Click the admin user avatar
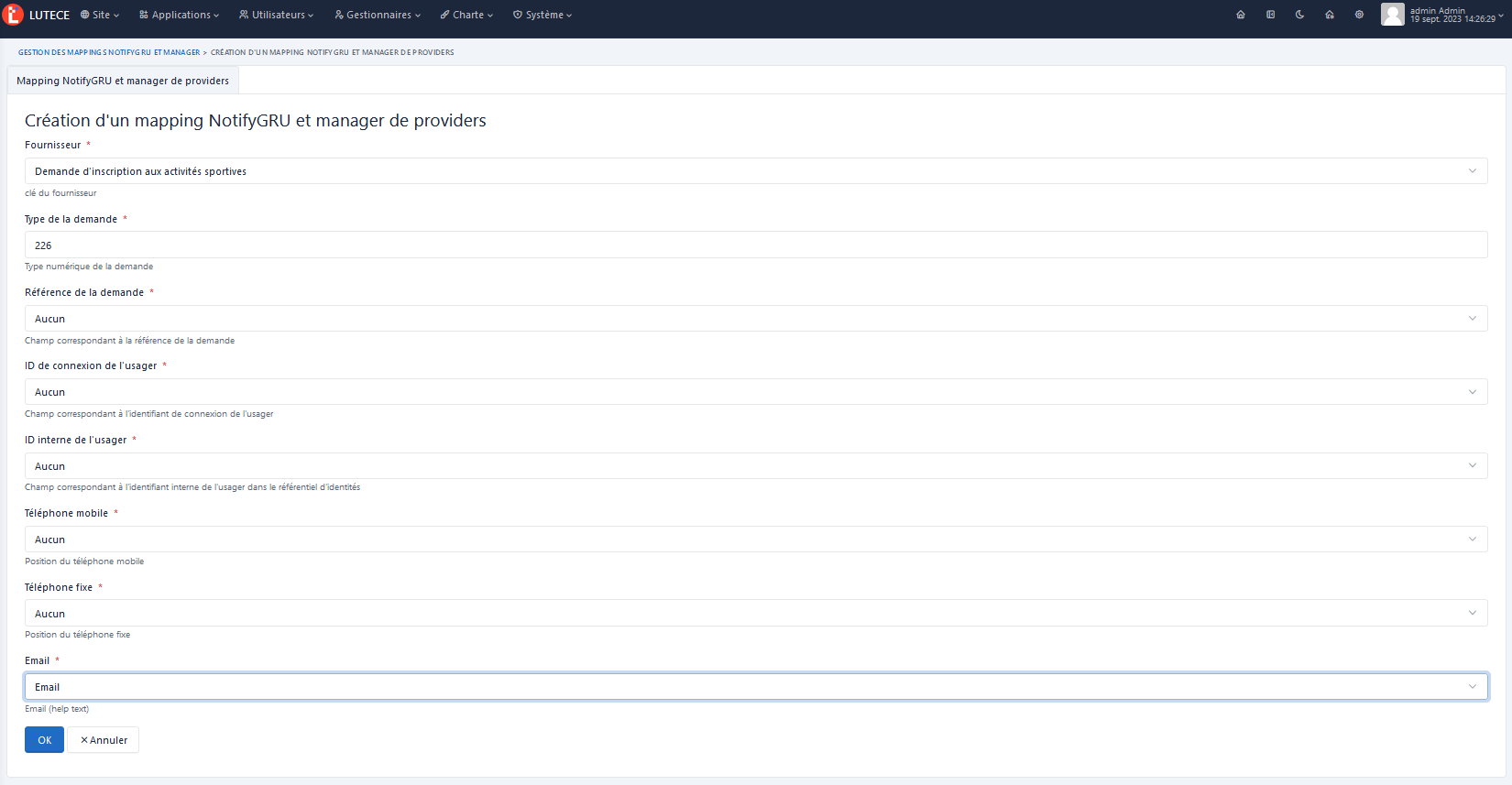The width and height of the screenshot is (1512, 785). pos(1392,15)
